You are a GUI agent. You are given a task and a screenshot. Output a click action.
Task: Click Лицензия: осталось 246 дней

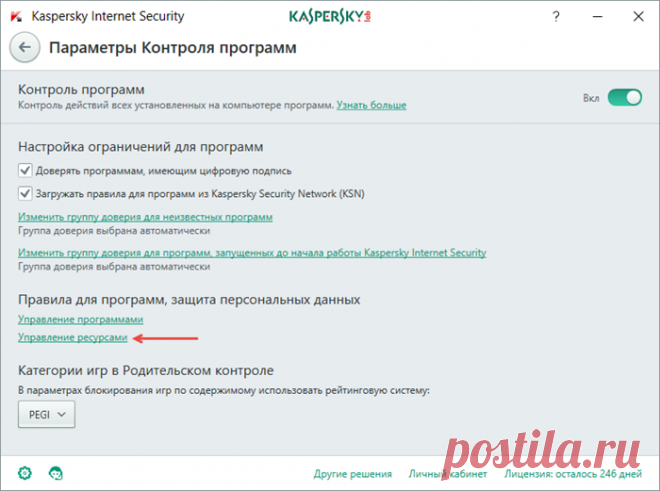(573, 474)
